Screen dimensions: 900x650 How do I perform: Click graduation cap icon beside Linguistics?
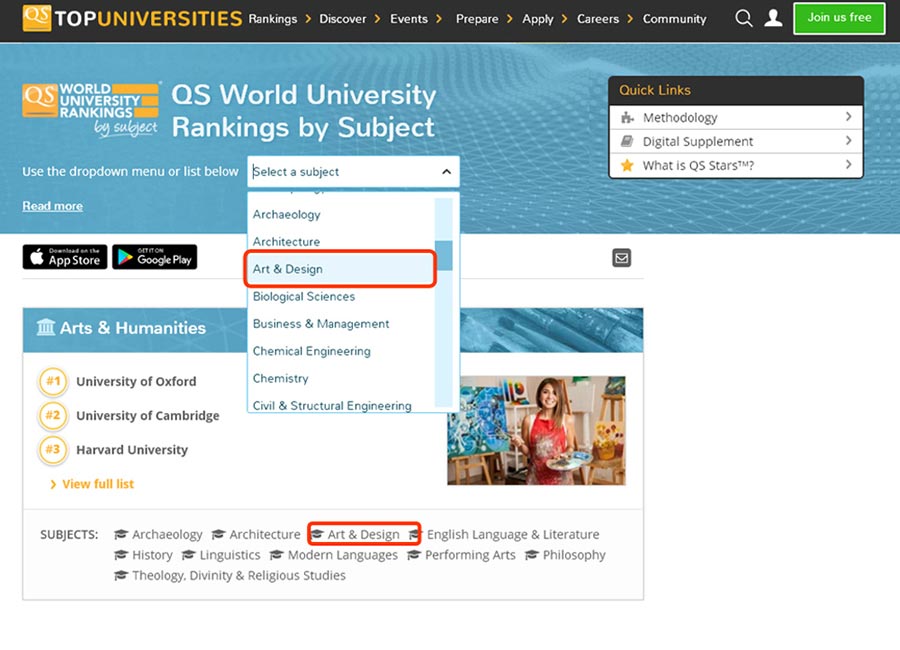pyautogui.click(x=188, y=555)
